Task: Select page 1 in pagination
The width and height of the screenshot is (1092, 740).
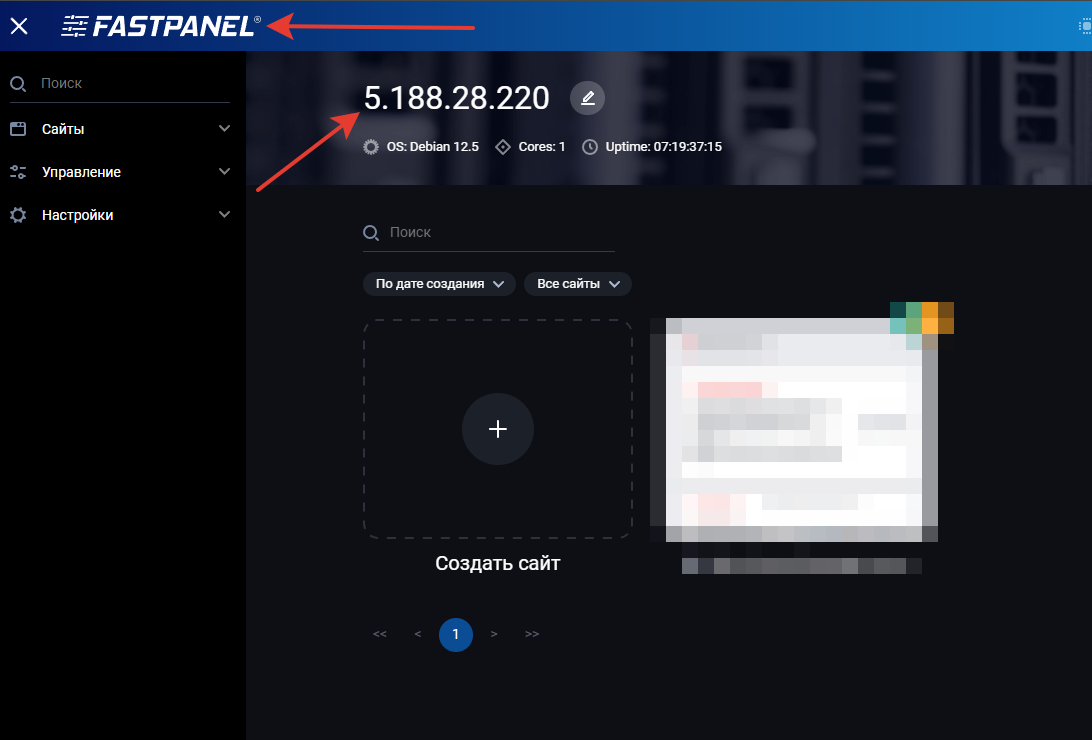Action: click(x=456, y=634)
